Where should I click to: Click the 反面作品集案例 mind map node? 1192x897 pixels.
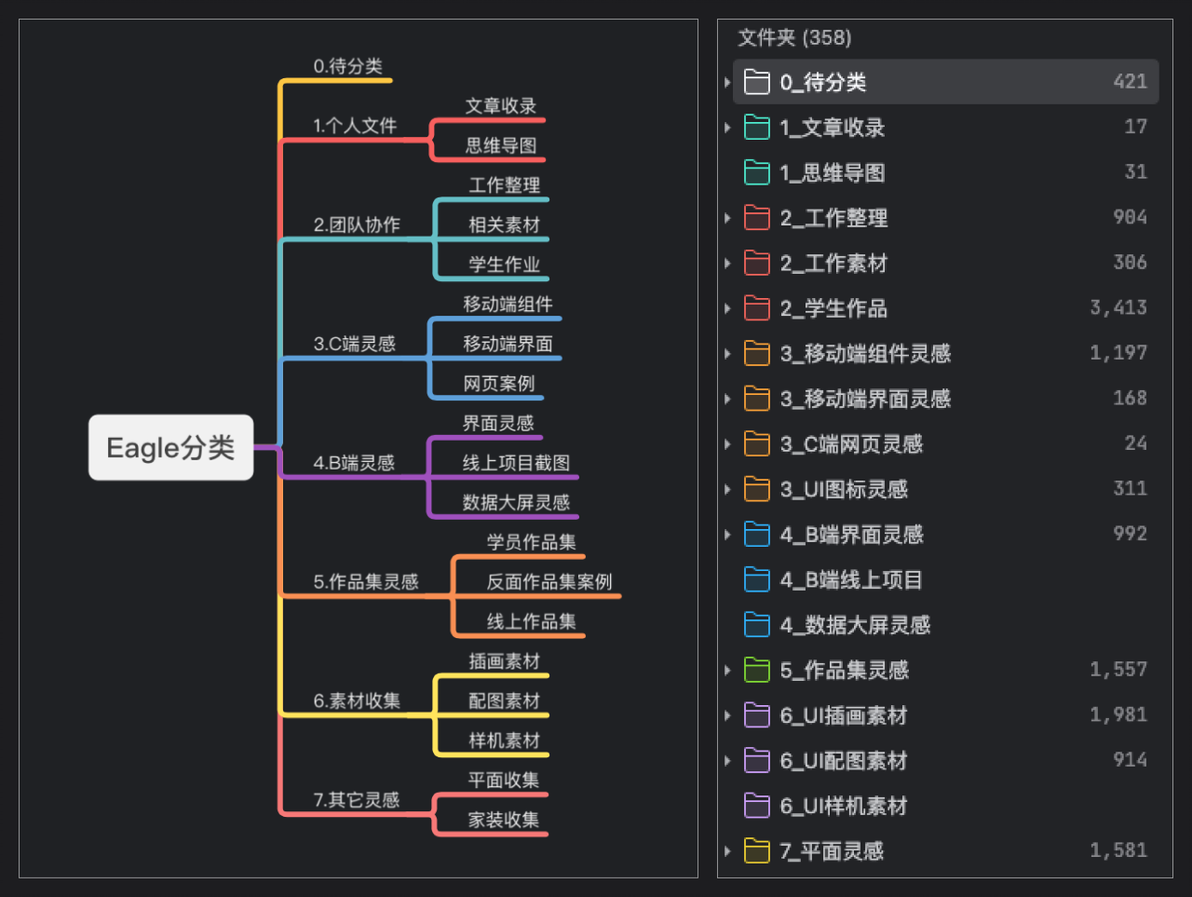(549, 582)
